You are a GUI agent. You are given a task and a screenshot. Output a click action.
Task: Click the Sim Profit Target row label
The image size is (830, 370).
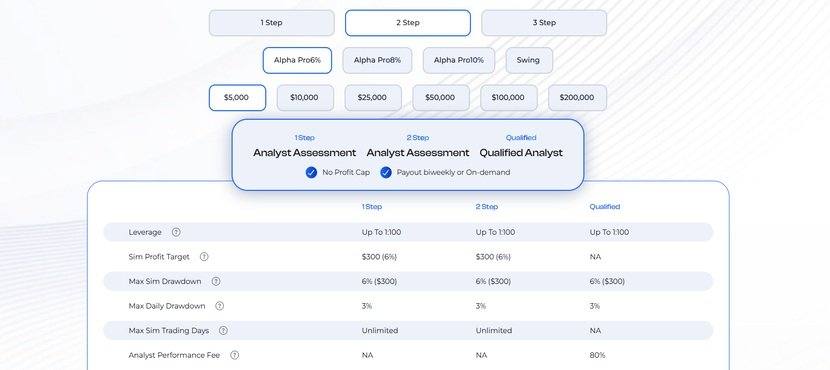tap(159, 257)
